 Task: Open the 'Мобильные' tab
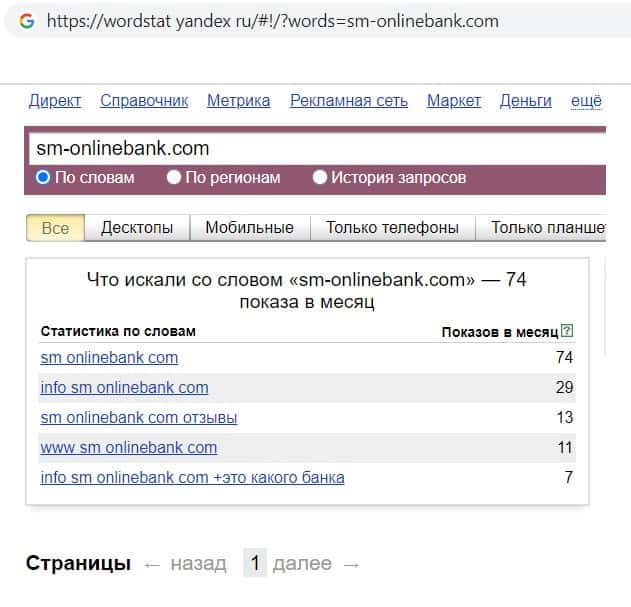249,228
